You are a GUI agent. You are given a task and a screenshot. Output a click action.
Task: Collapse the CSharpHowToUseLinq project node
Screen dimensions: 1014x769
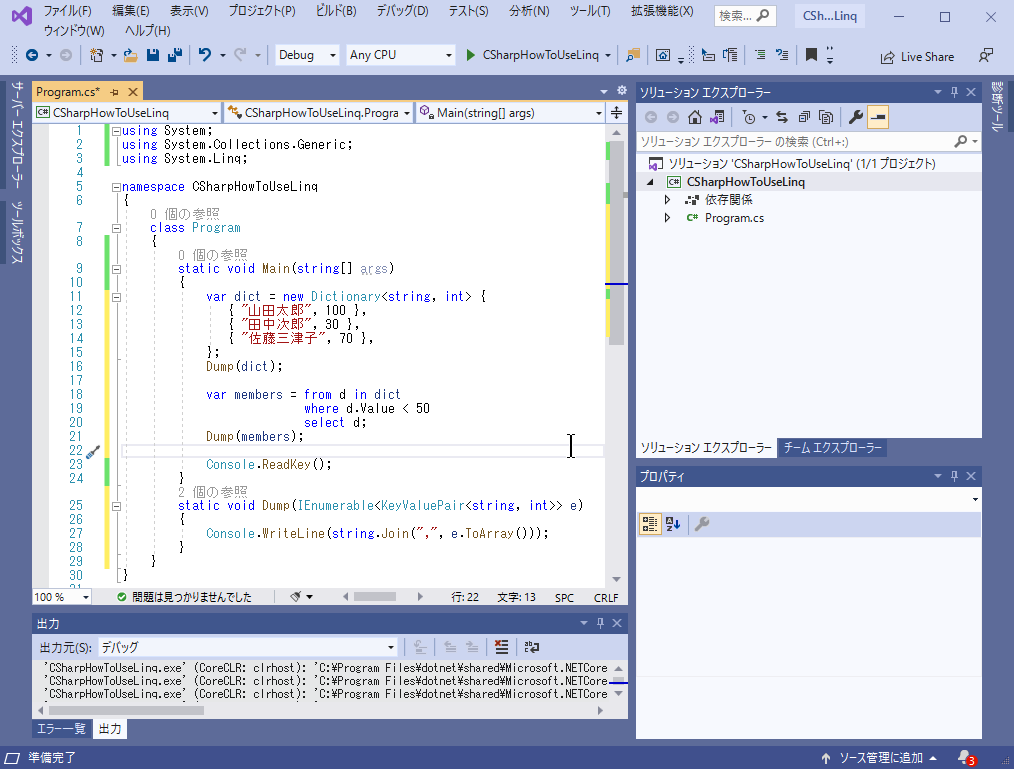651,182
